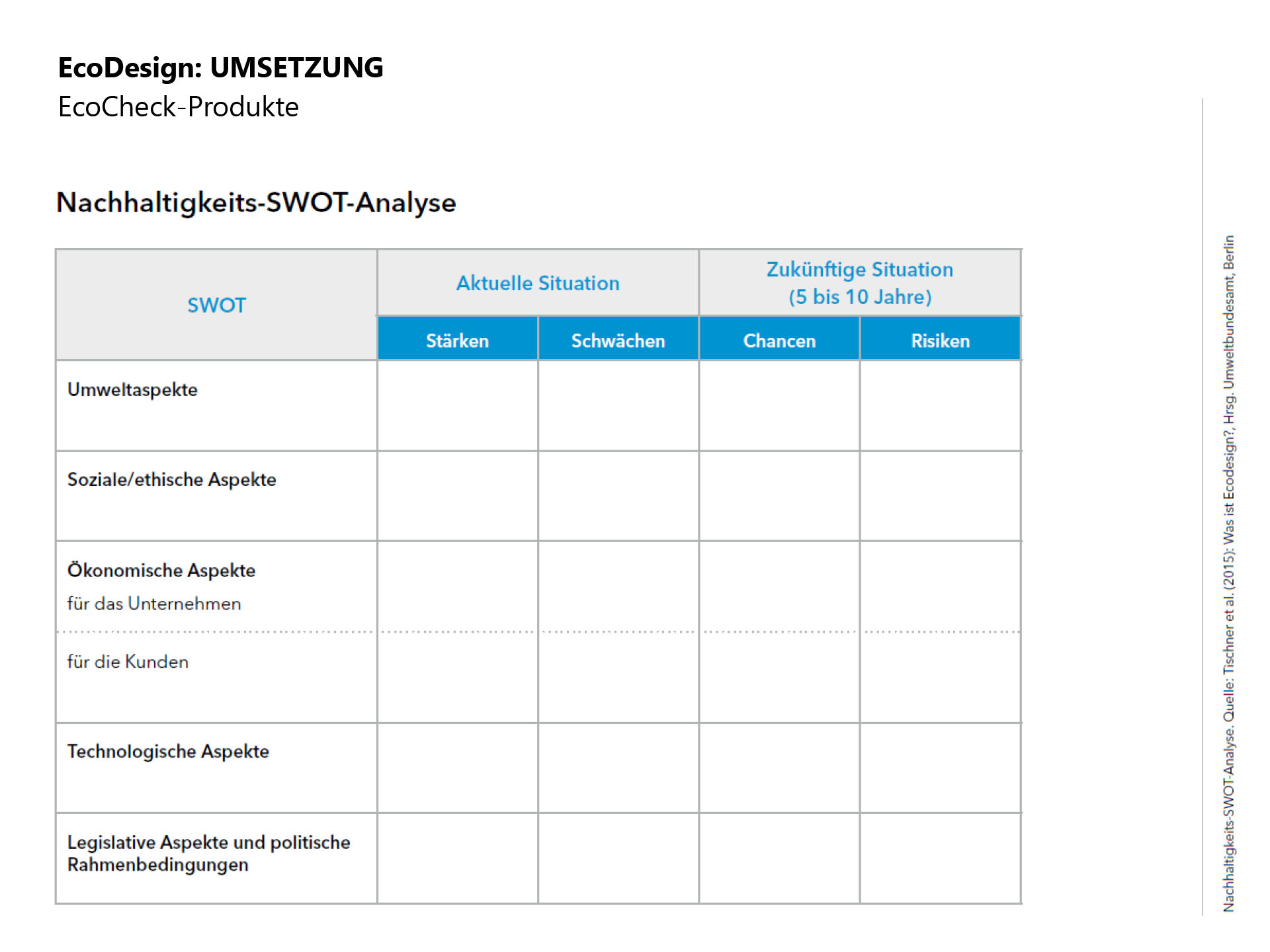
Task: Click the Chancen column header
Action: (779, 340)
